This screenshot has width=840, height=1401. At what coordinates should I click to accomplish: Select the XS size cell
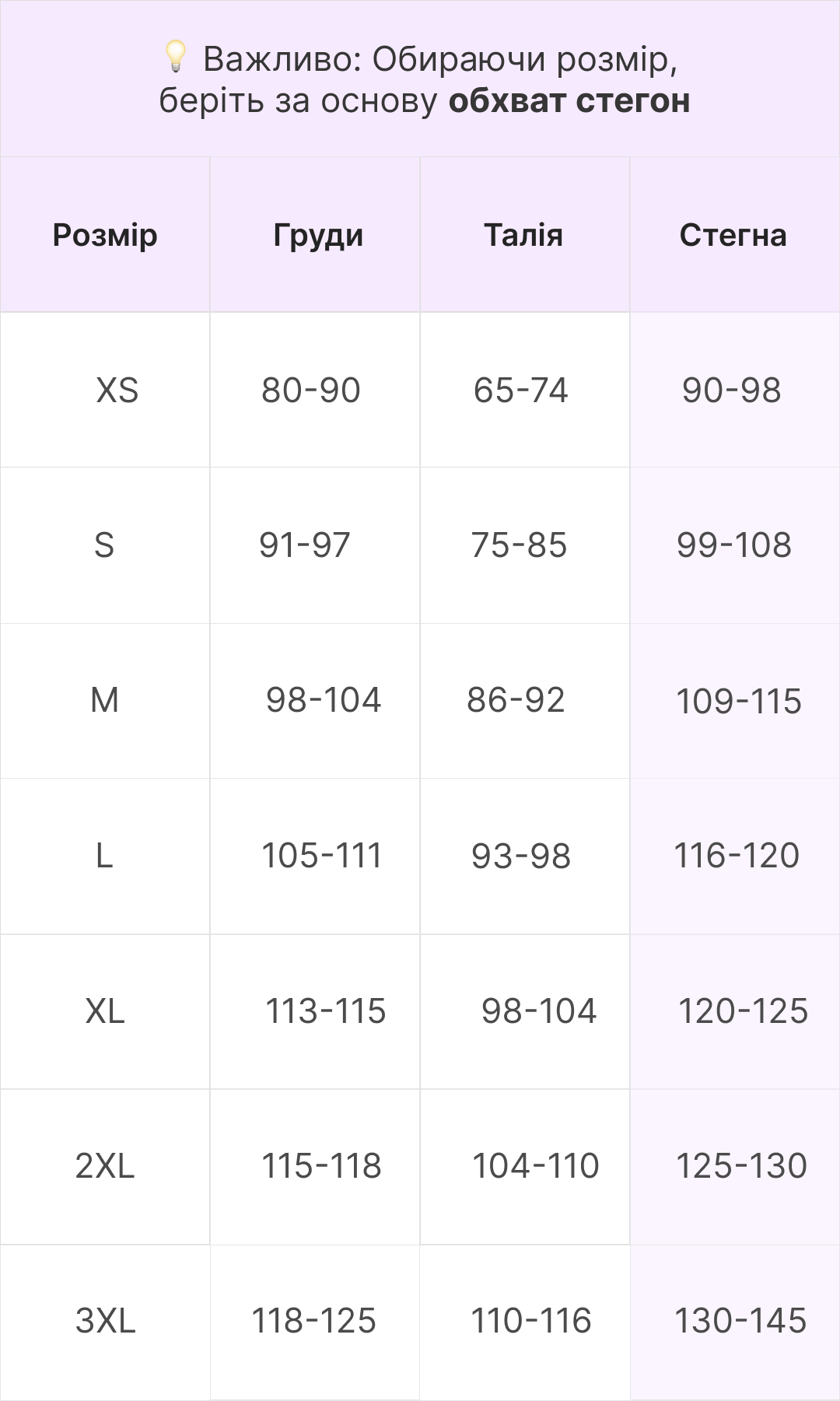pos(117,391)
